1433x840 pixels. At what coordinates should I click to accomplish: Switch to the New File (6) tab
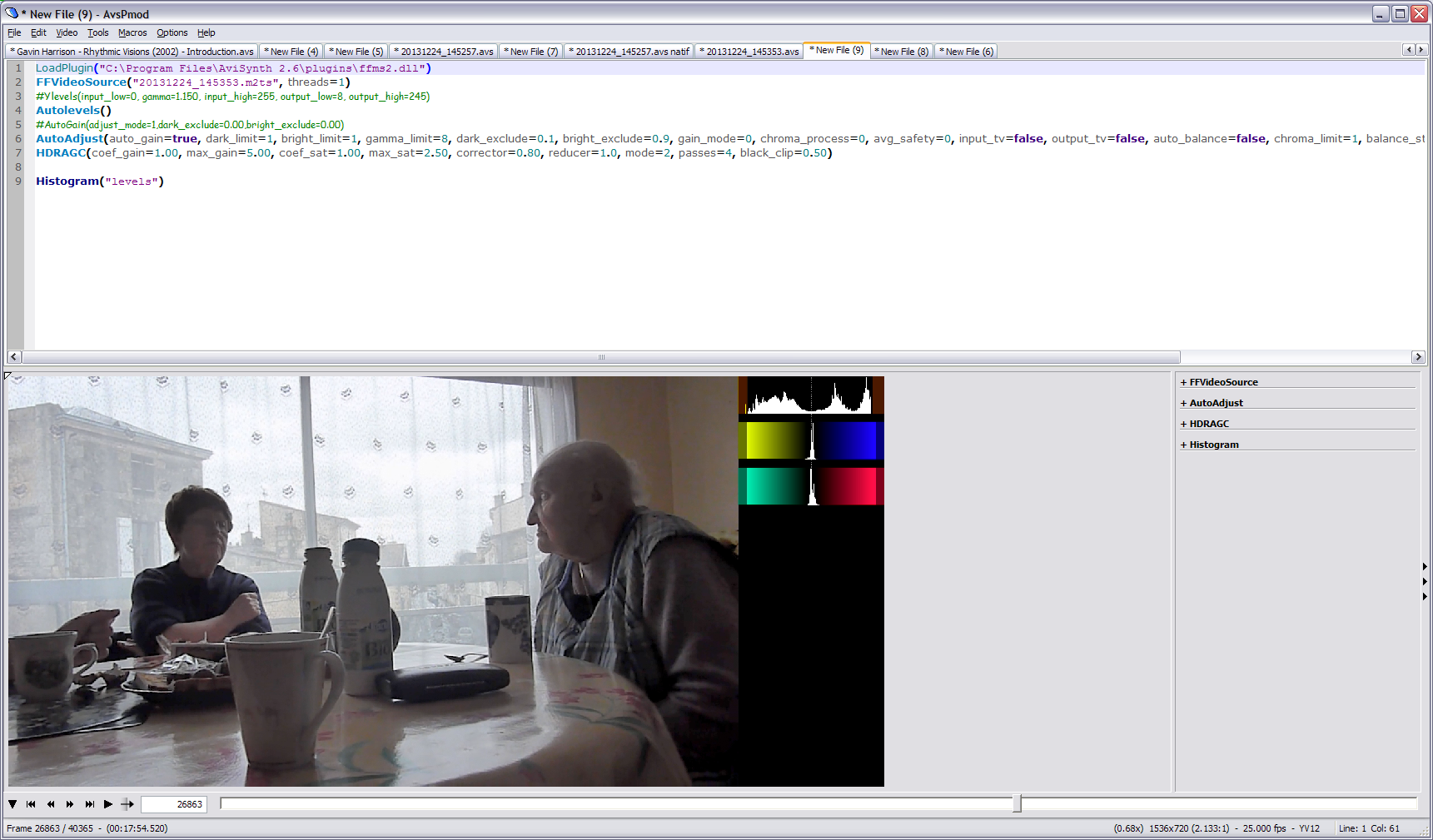[967, 52]
